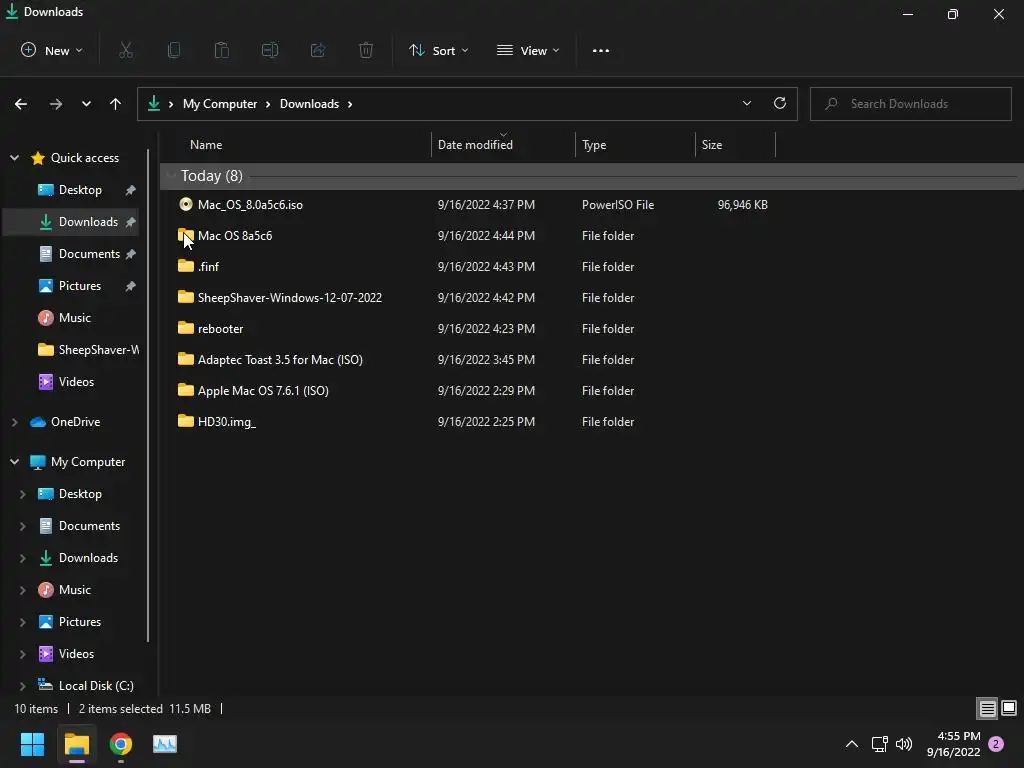Open the New item dropdown
The image size is (1024, 768).
coord(52,50)
